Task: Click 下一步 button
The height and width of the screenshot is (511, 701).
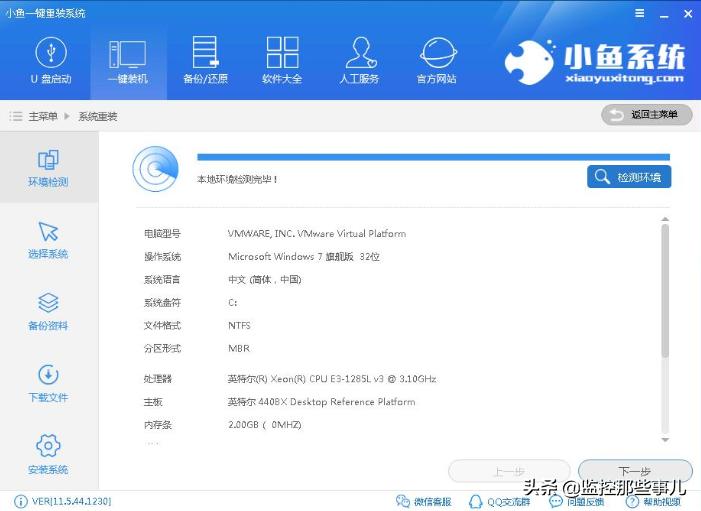Action: (x=635, y=471)
